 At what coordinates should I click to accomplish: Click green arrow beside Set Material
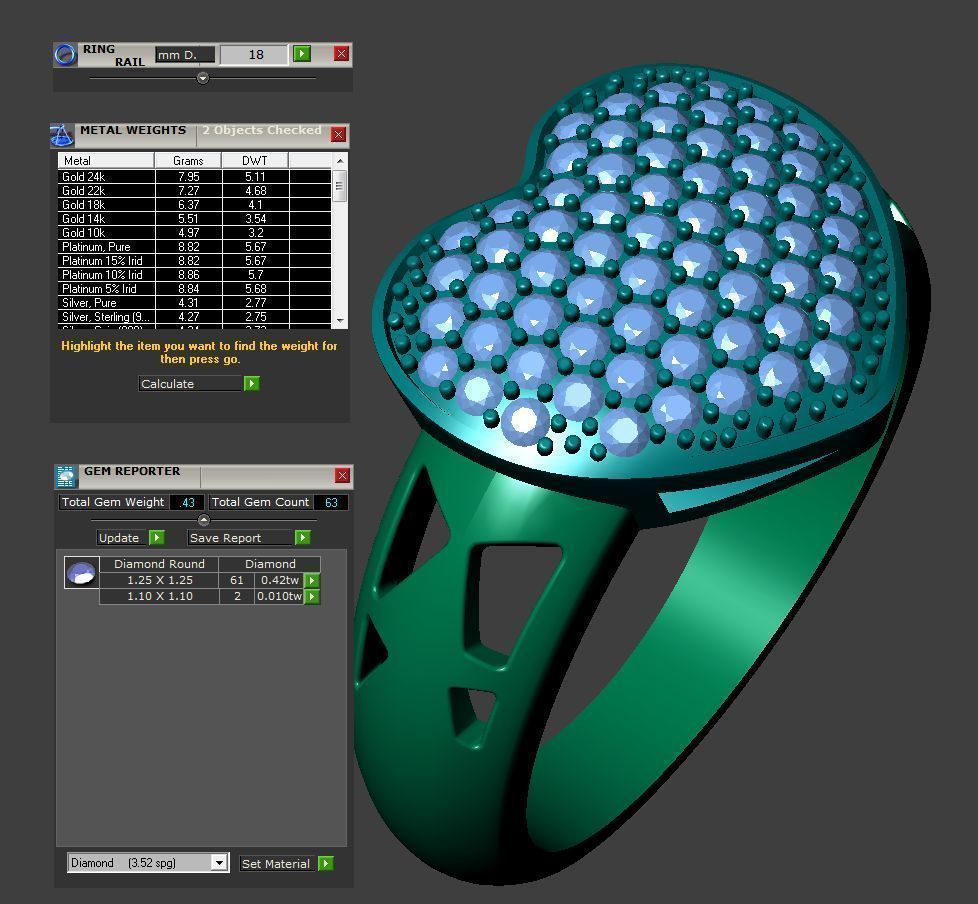pos(326,863)
